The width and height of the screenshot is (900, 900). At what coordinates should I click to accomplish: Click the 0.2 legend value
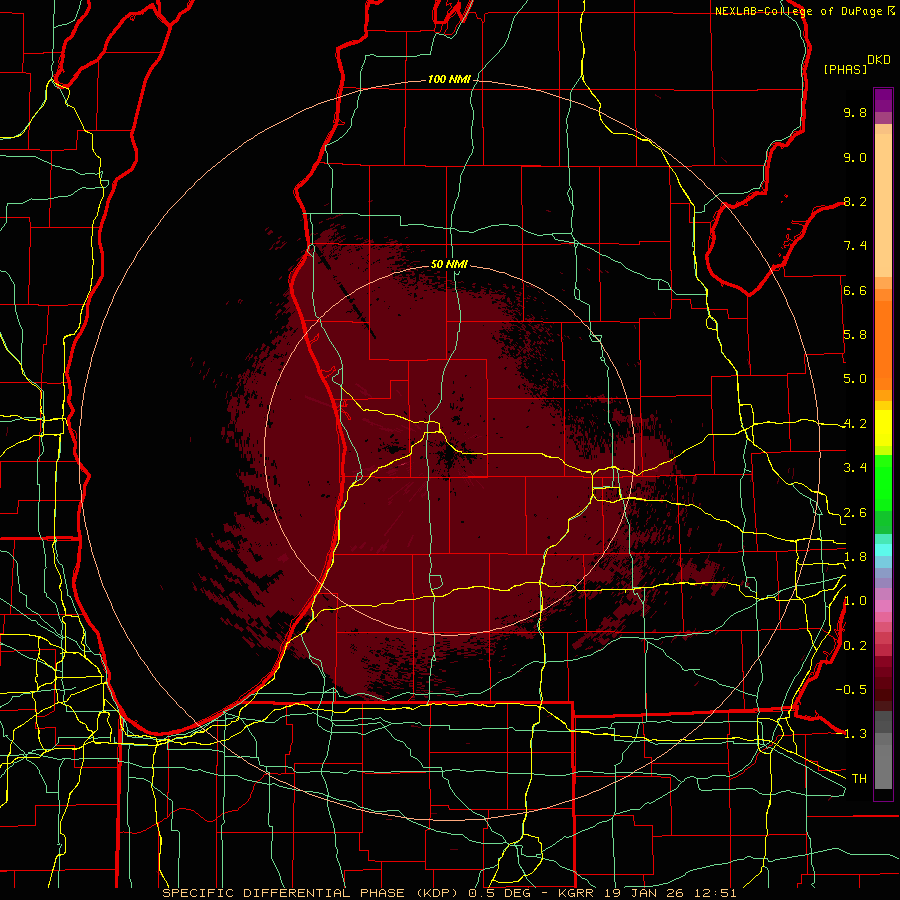click(x=855, y=646)
